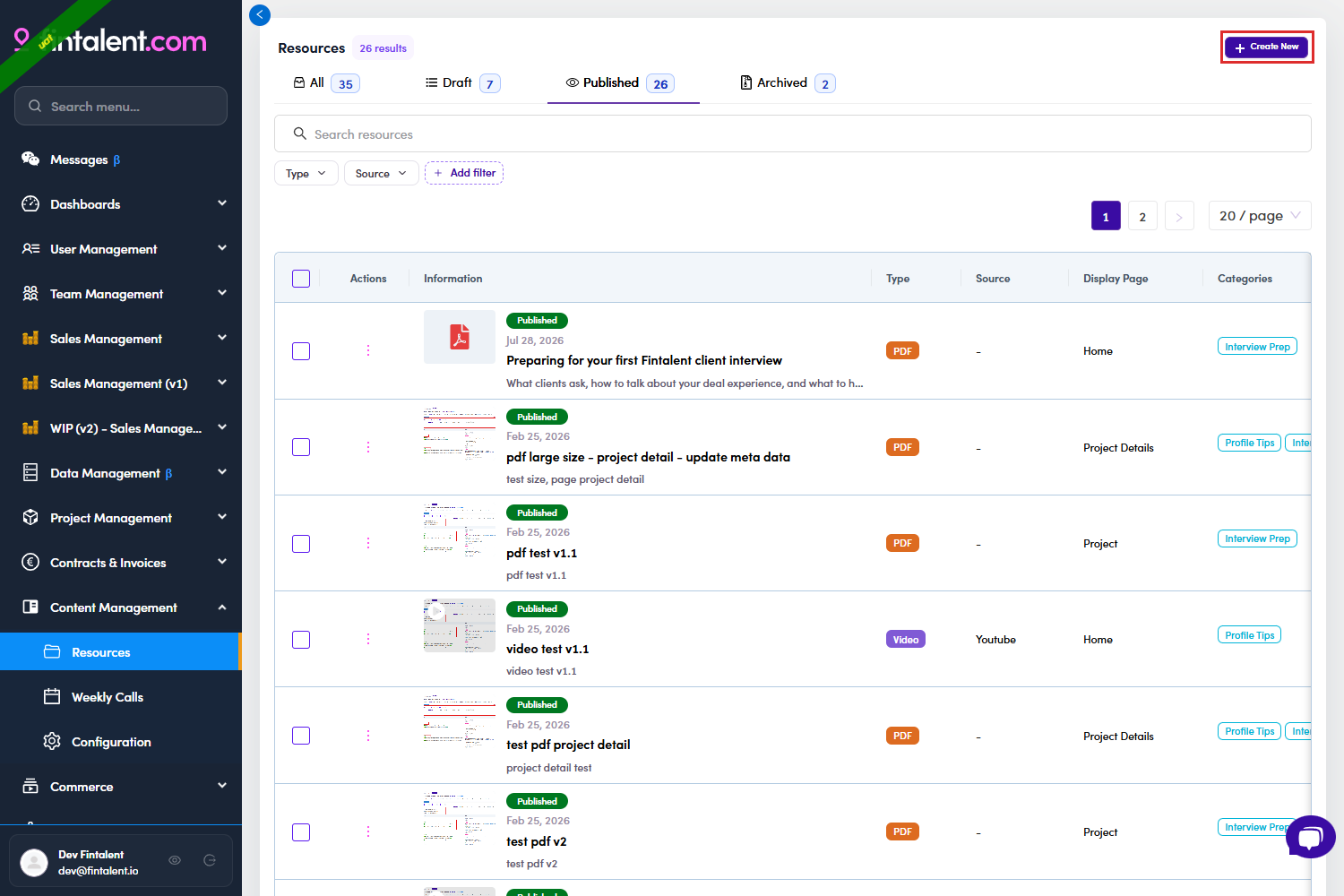1344x896 pixels.
Task: Expand the Team Management chevron
Action: click(x=222, y=293)
